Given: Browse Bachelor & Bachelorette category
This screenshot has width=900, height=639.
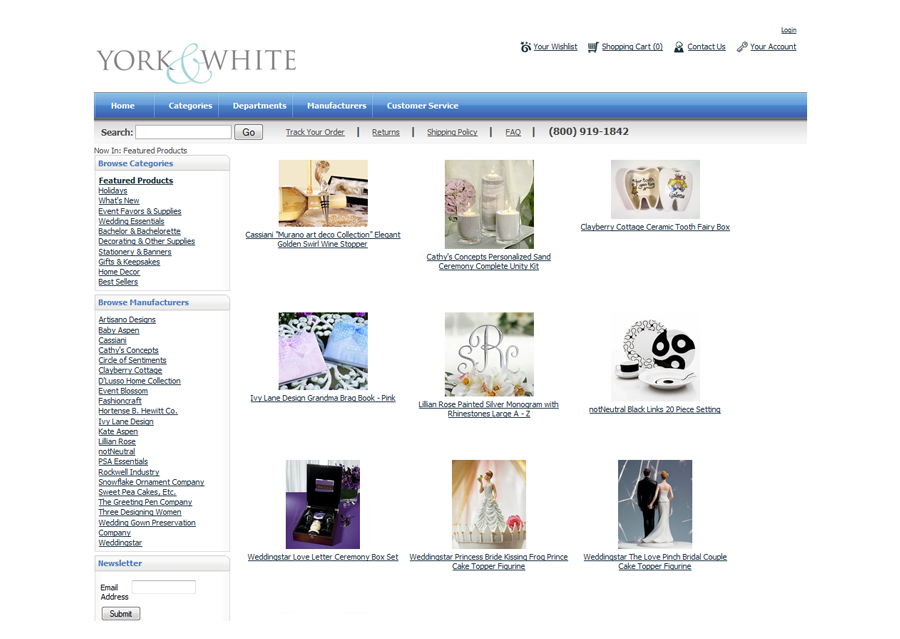Looking at the screenshot, I should pyautogui.click(x=139, y=231).
